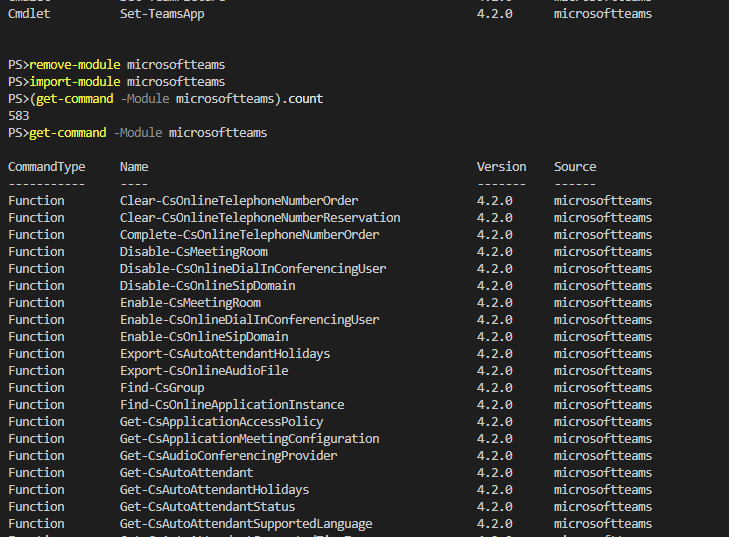Select Get-CsApplicationMeetingConfiguration
The image size is (729, 537).
[250, 439]
